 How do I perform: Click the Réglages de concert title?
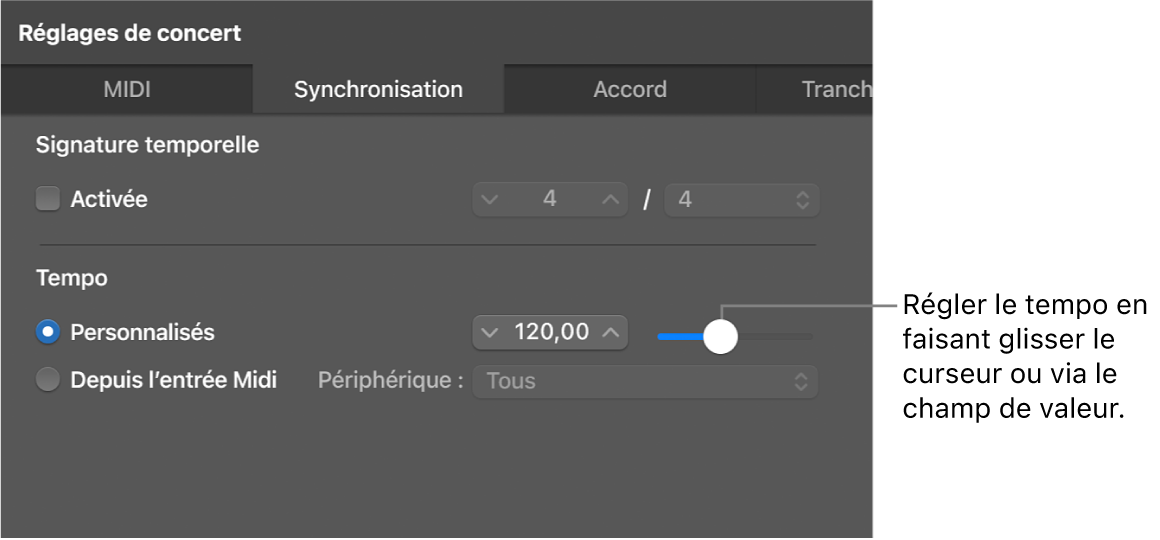[x=130, y=33]
